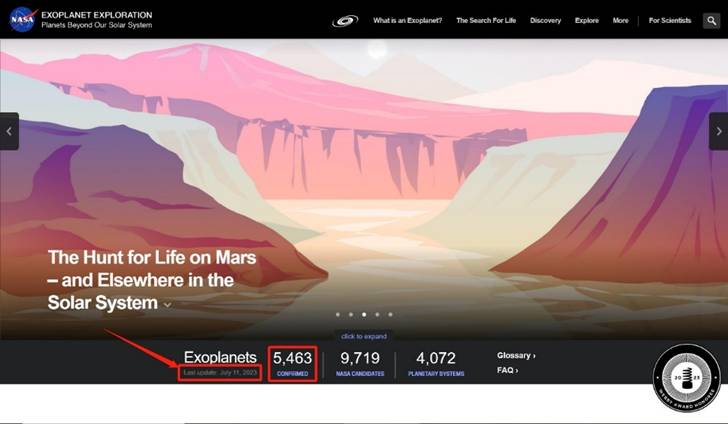The width and height of the screenshot is (728, 424).
Task: Advance to next slide arrow
Action: click(719, 131)
